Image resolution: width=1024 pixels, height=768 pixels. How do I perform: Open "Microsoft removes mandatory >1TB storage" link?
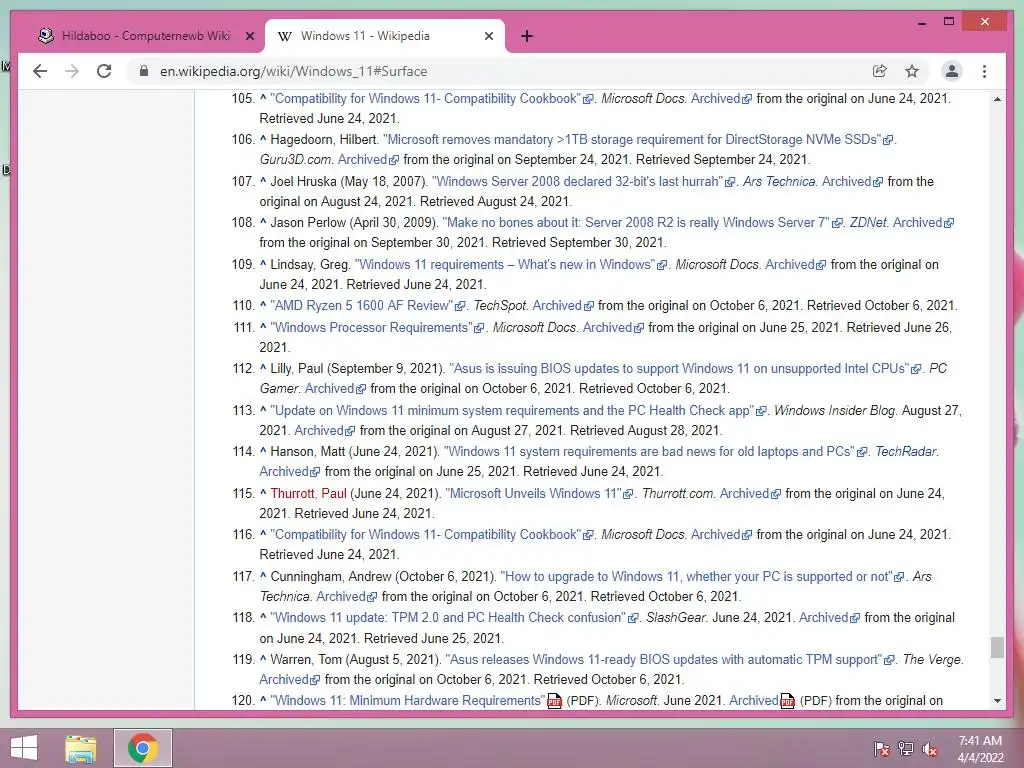pos(632,140)
